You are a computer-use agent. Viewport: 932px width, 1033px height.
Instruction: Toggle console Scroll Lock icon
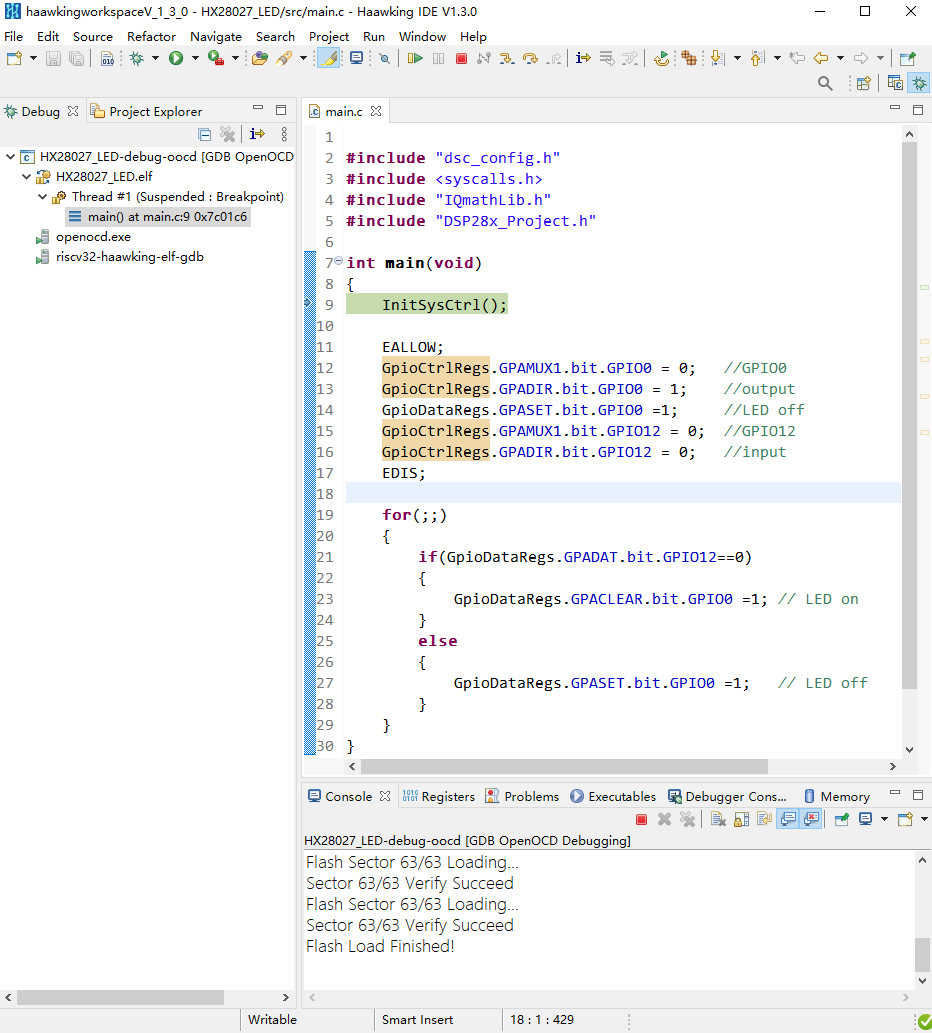[742, 820]
